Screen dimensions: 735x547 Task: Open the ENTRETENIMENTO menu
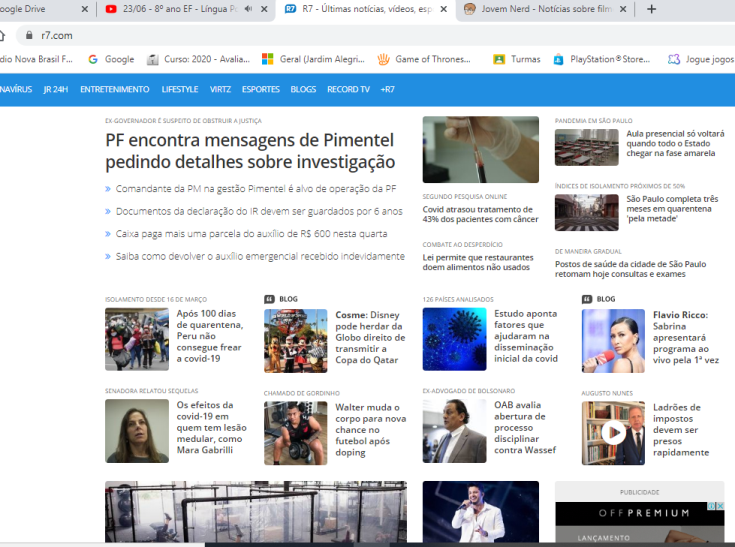click(115, 89)
